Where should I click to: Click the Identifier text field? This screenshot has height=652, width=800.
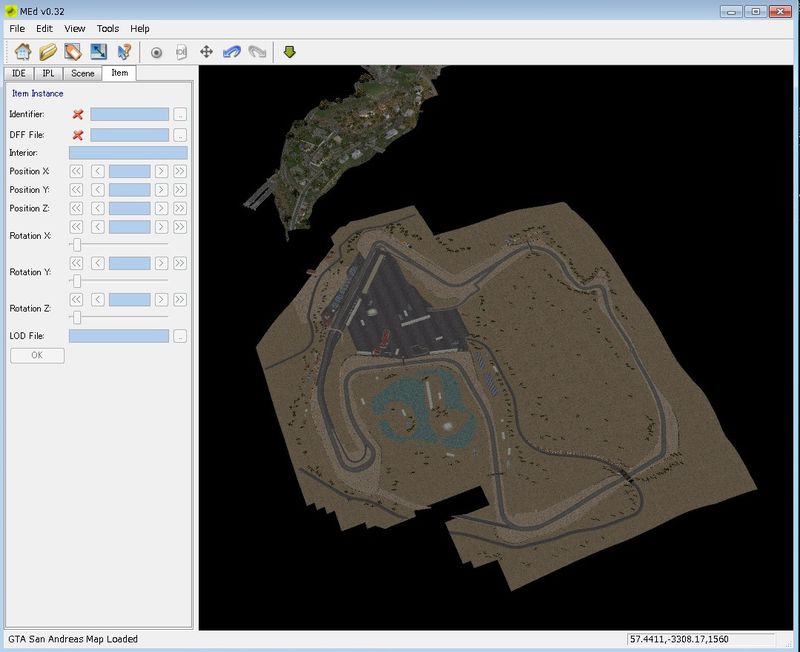tap(130, 114)
